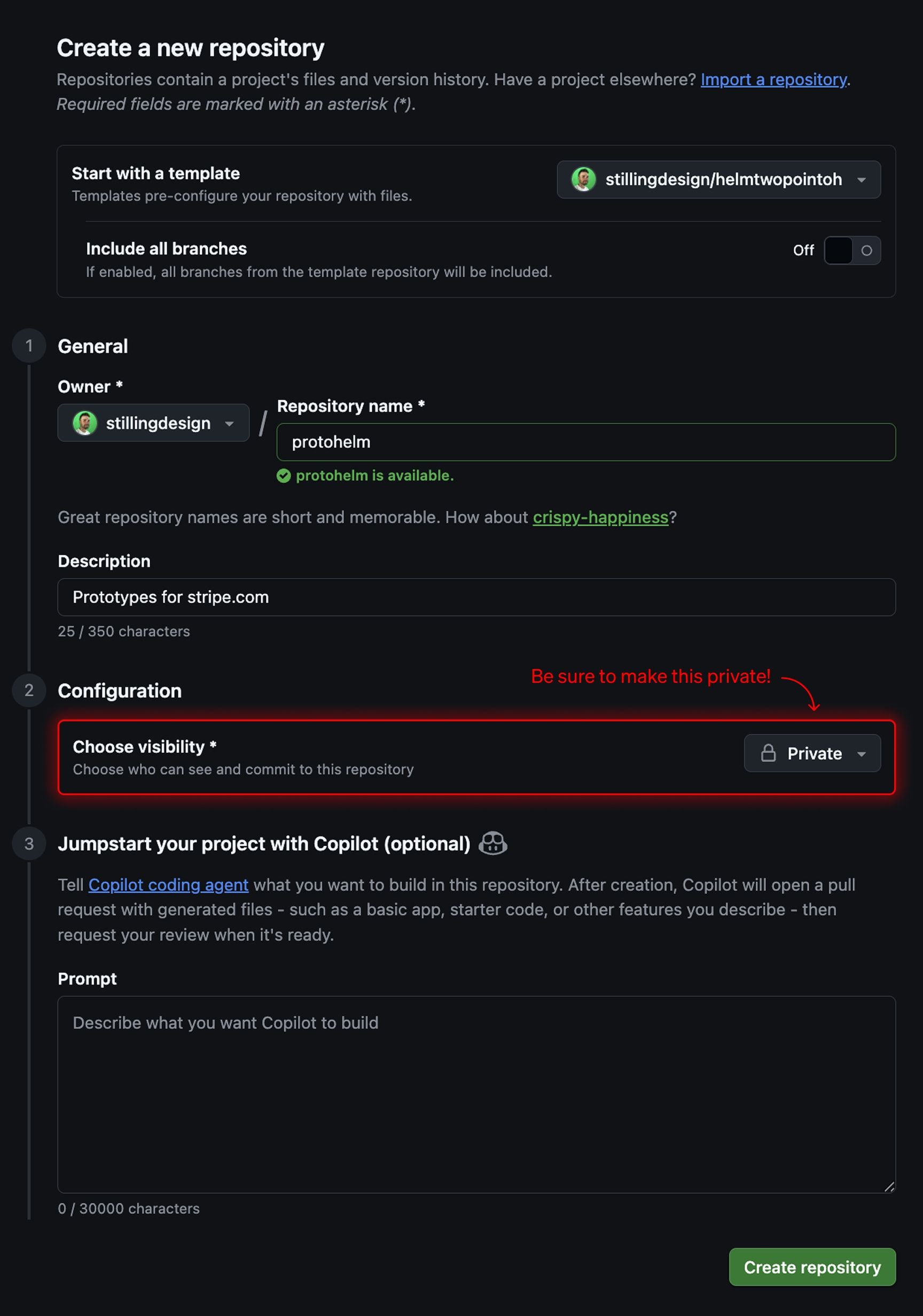Click the stillingdesign avatar in Owner selector
The width and height of the screenshot is (923, 1316).
tap(85, 423)
